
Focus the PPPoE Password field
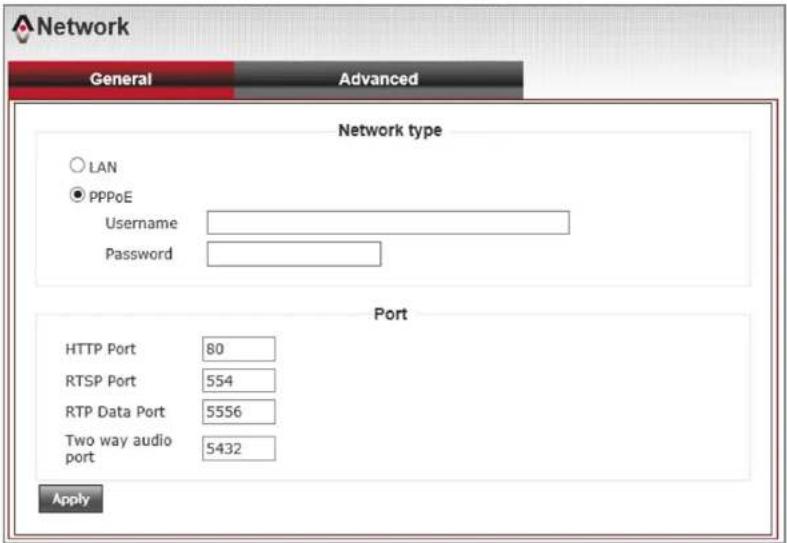(x=294, y=254)
